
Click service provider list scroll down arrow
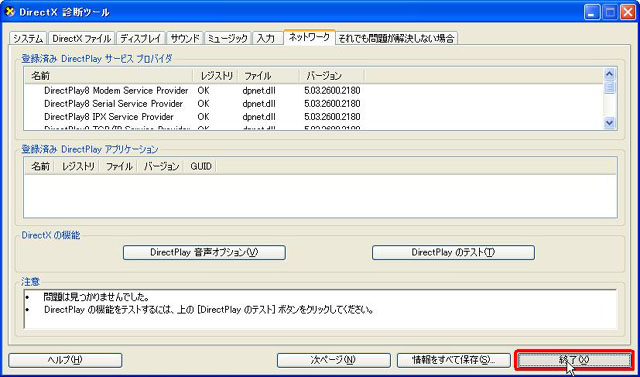coord(610,122)
